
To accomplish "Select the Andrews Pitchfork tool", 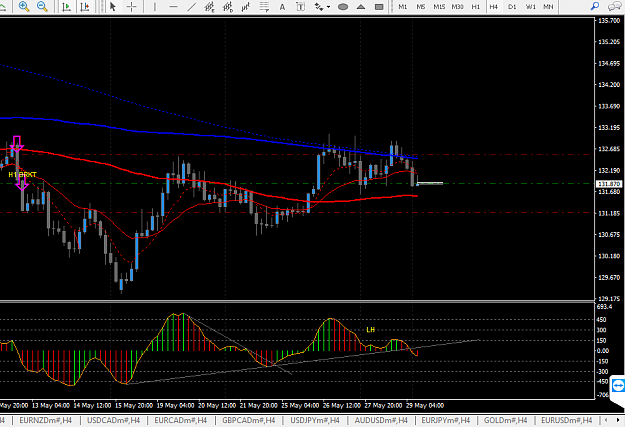I will (246, 6).
